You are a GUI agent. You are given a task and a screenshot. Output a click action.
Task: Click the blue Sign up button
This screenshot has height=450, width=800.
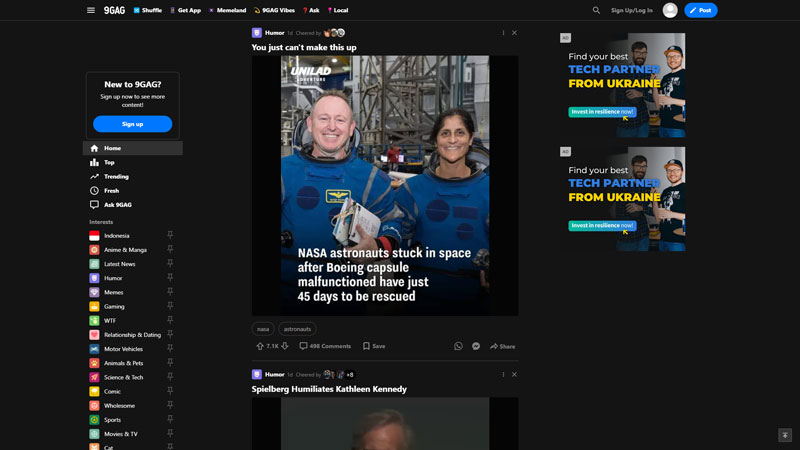pos(133,124)
